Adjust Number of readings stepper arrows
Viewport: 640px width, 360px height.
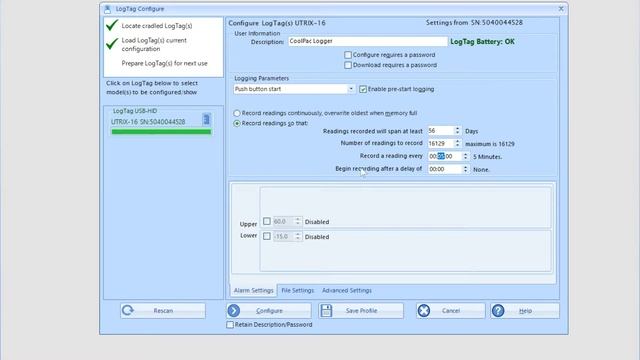[457, 144]
